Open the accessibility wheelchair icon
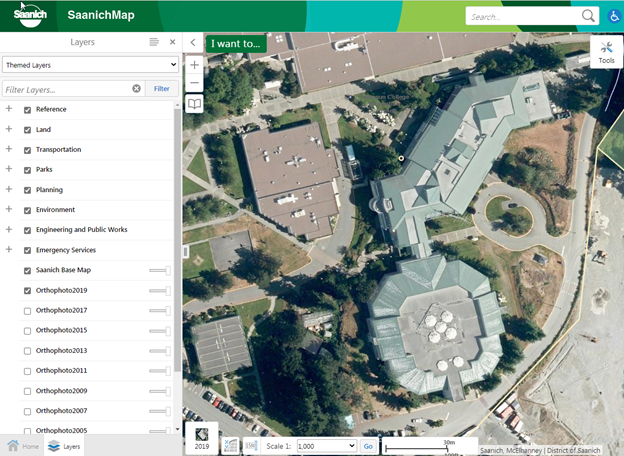This screenshot has height=456, width=624. click(614, 16)
